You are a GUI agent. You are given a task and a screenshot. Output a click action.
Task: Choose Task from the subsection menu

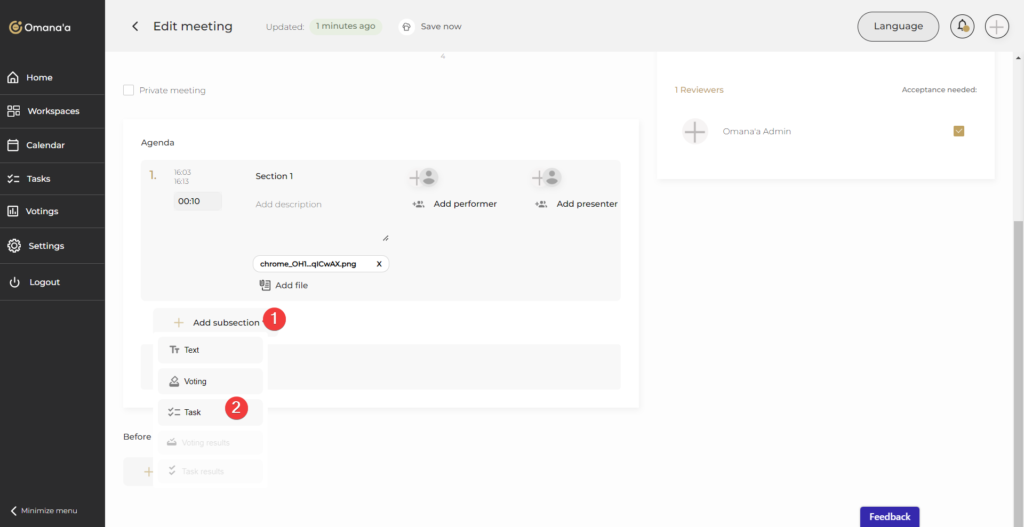tap(192, 412)
